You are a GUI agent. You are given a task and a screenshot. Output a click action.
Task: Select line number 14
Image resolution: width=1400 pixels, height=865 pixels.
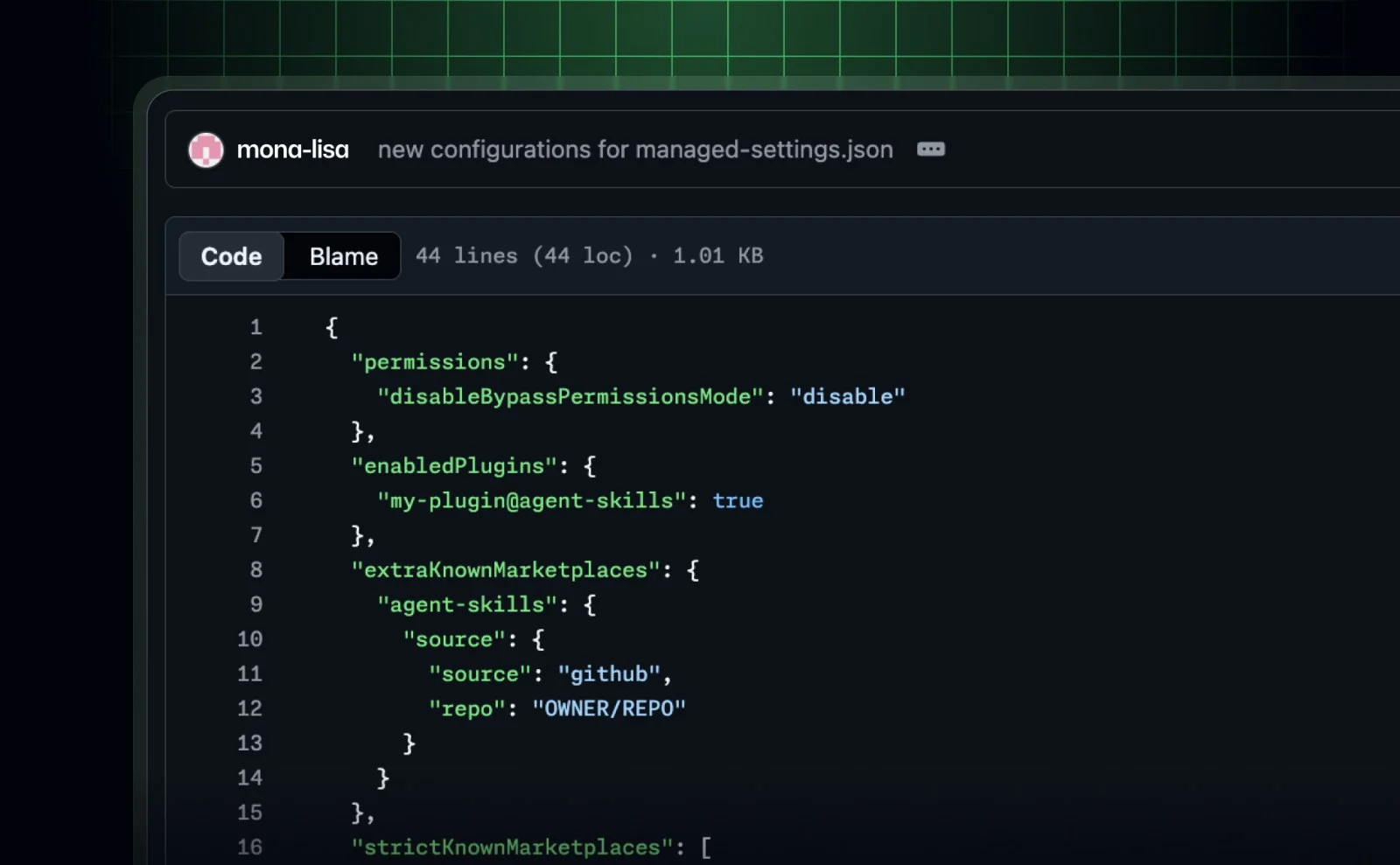click(249, 778)
